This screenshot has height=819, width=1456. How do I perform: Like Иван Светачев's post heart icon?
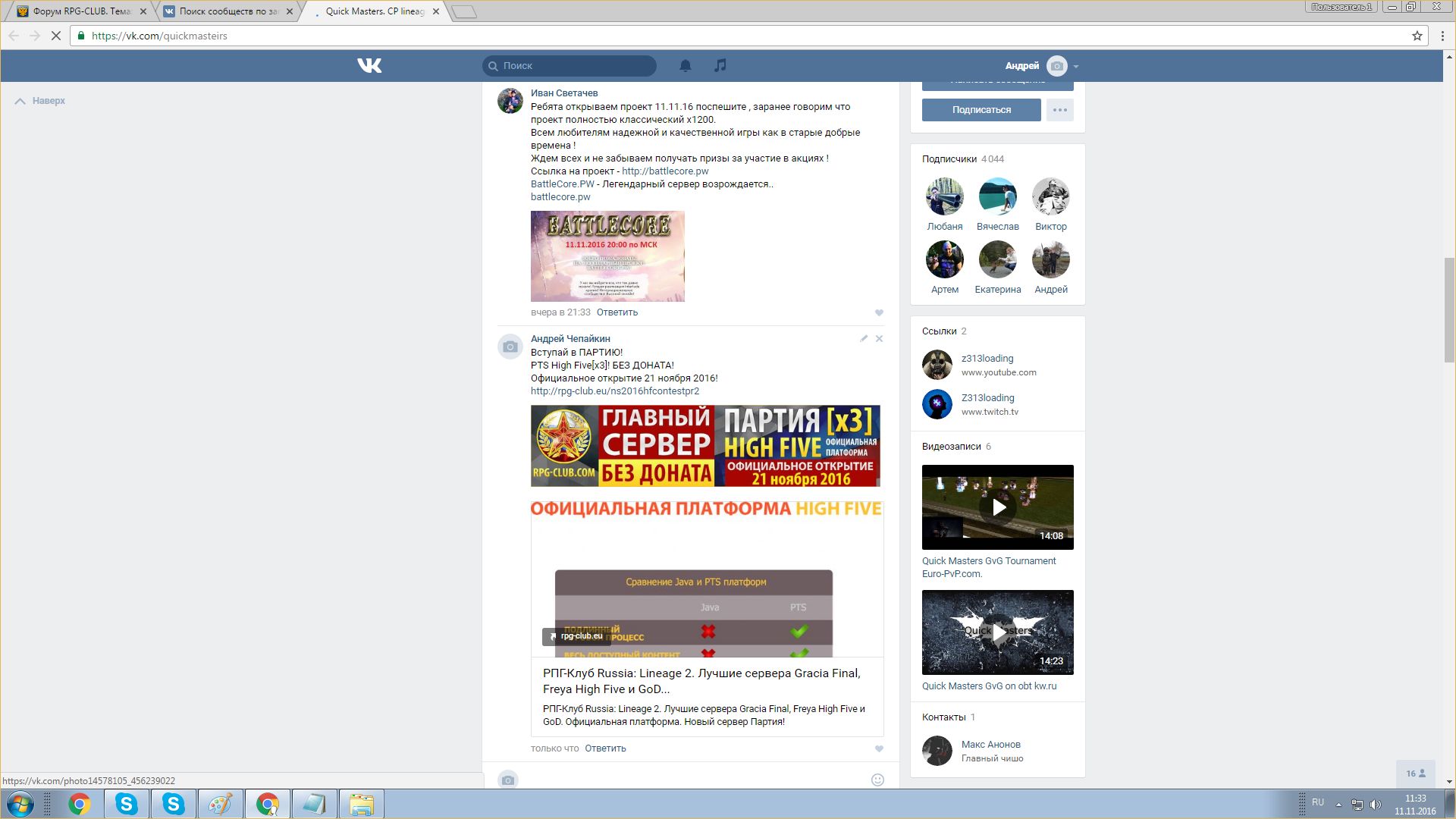tap(879, 312)
